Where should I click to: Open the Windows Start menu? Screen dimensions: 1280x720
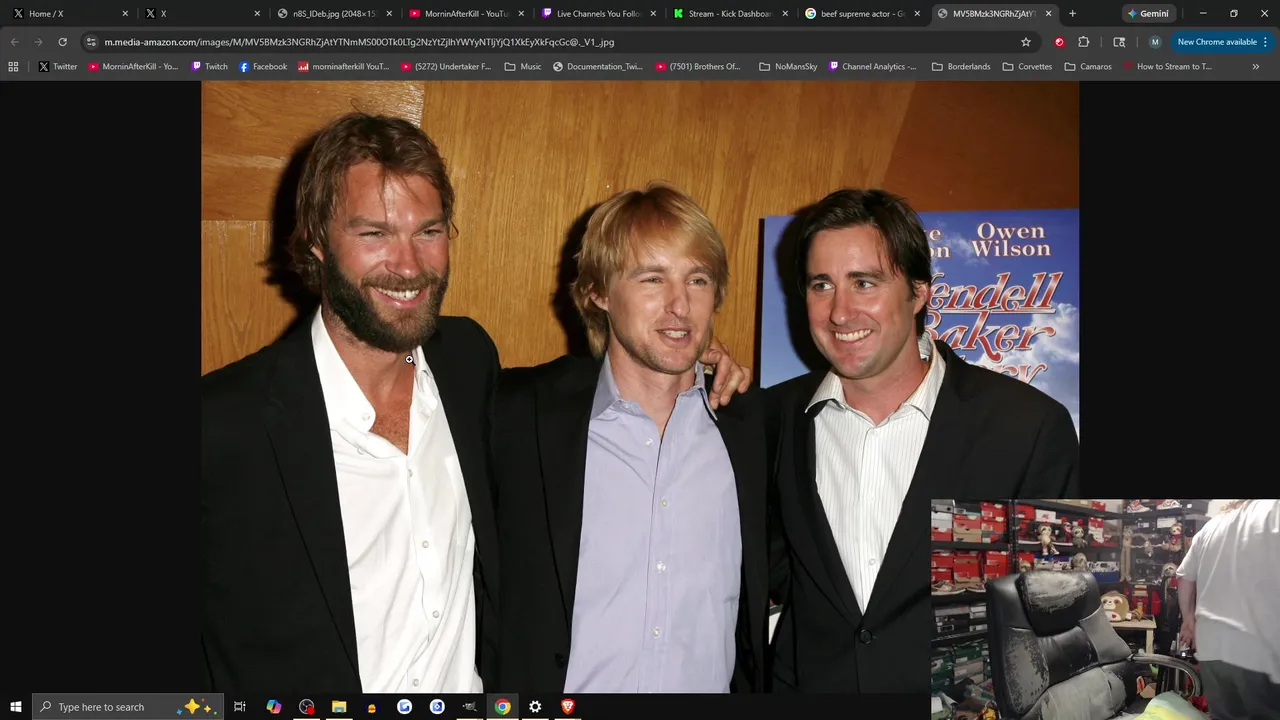15,707
